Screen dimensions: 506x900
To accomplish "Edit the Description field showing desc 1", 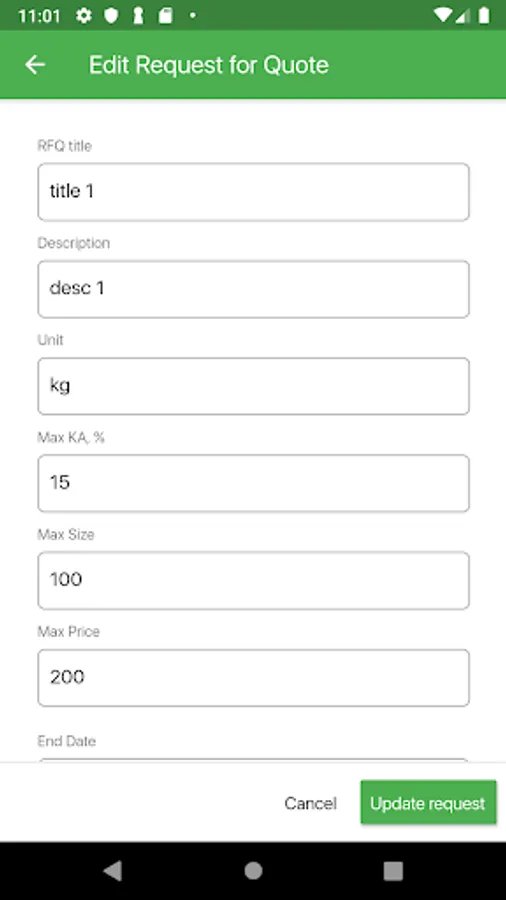I will pyautogui.click(x=253, y=289).
